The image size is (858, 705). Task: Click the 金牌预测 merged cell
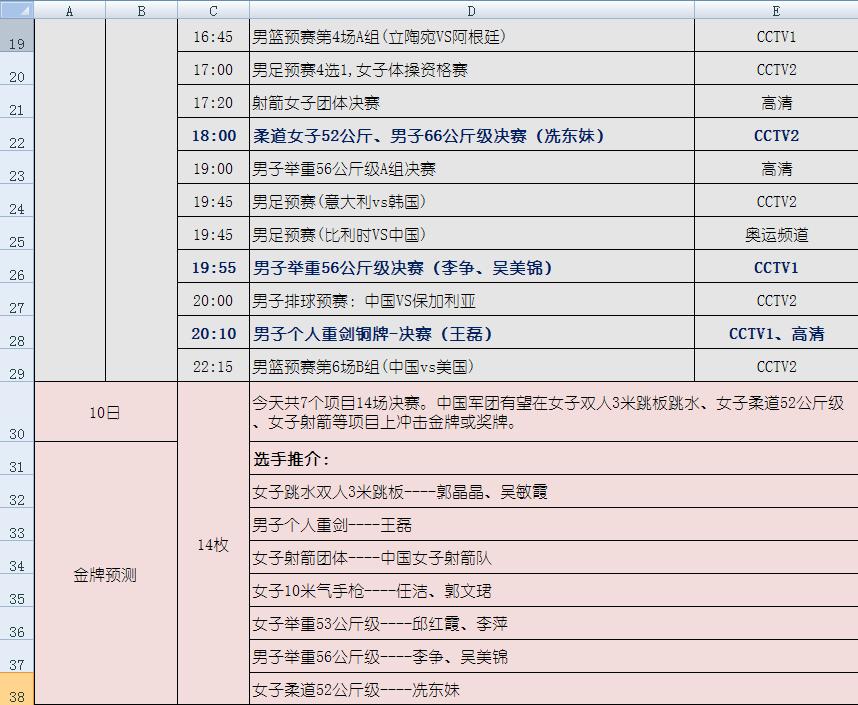(105, 574)
